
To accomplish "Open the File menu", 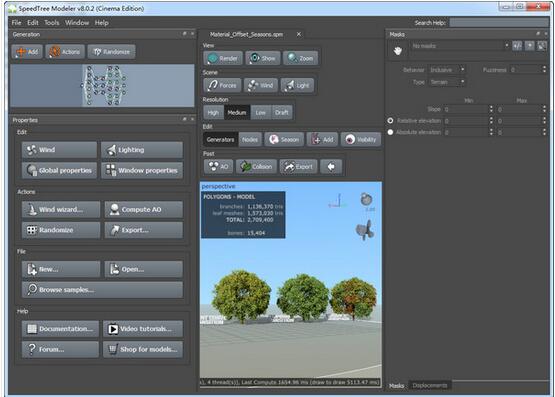I will click(x=16, y=23).
